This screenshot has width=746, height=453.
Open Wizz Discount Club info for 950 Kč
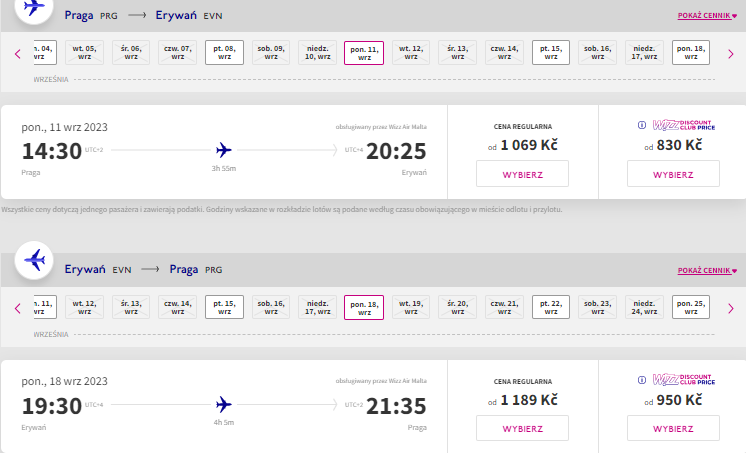642,380
